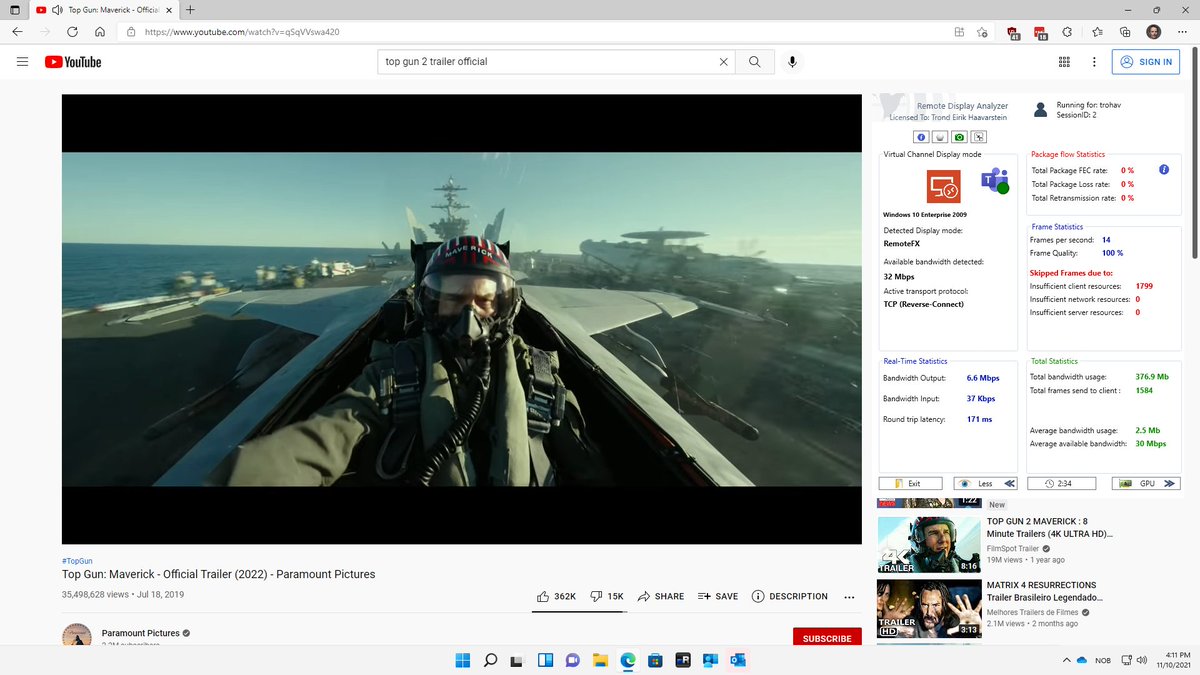Click the info icon beside Total Package FEC rate
The height and width of the screenshot is (675, 1200).
pos(1163,170)
